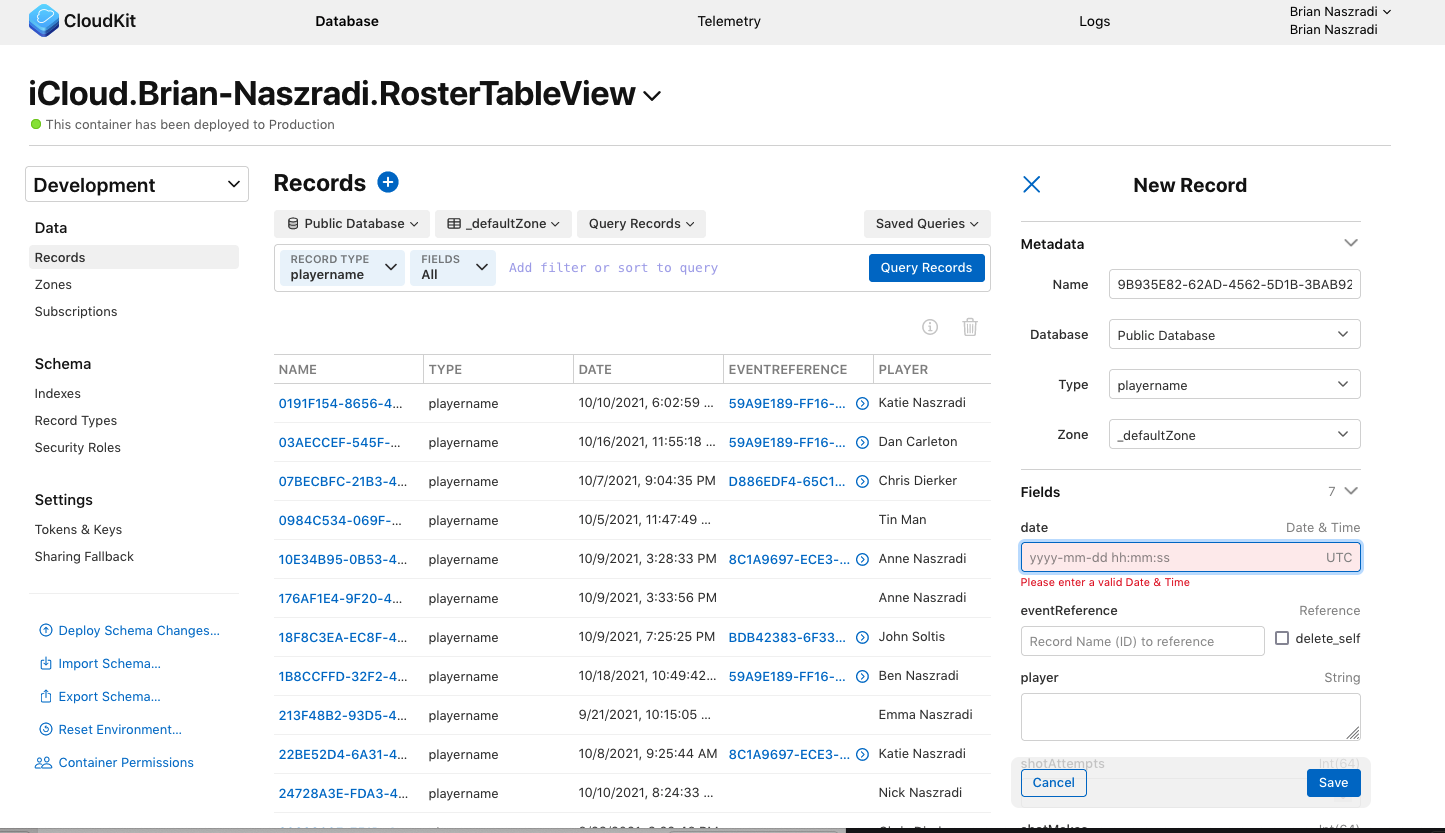
Task: Click the blue Query Records button
Action: tap(927, 267)
